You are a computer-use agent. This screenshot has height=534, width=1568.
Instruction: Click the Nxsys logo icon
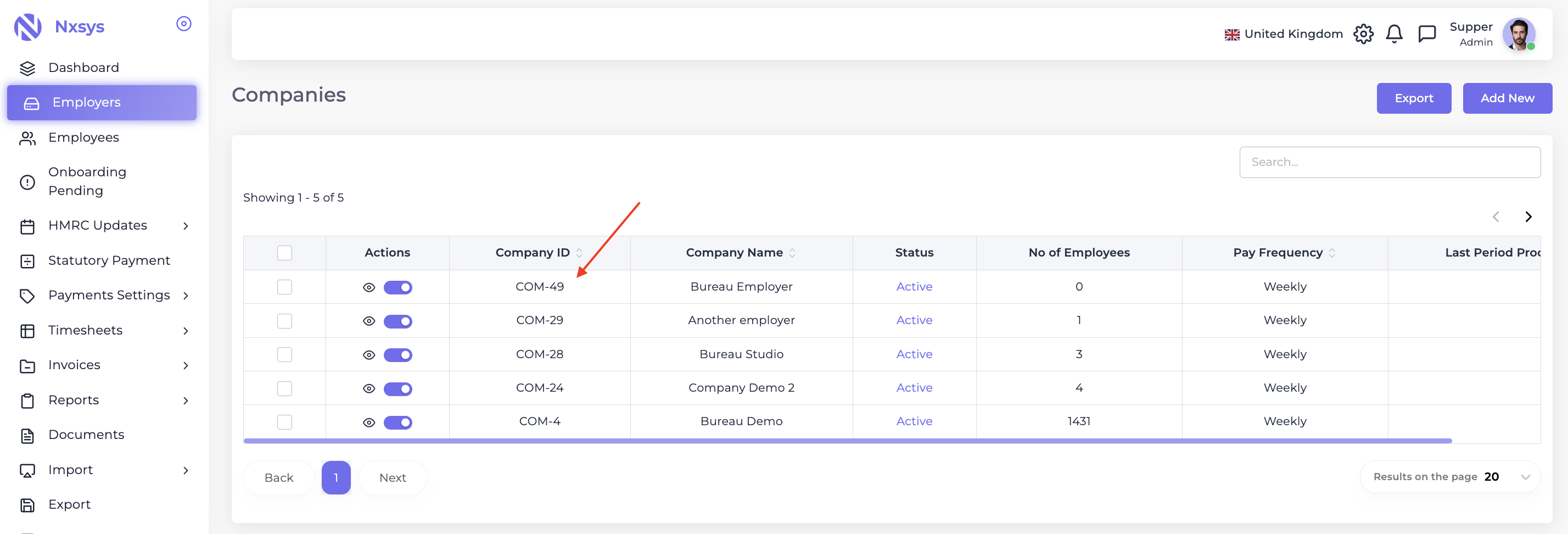coord(28,27)
